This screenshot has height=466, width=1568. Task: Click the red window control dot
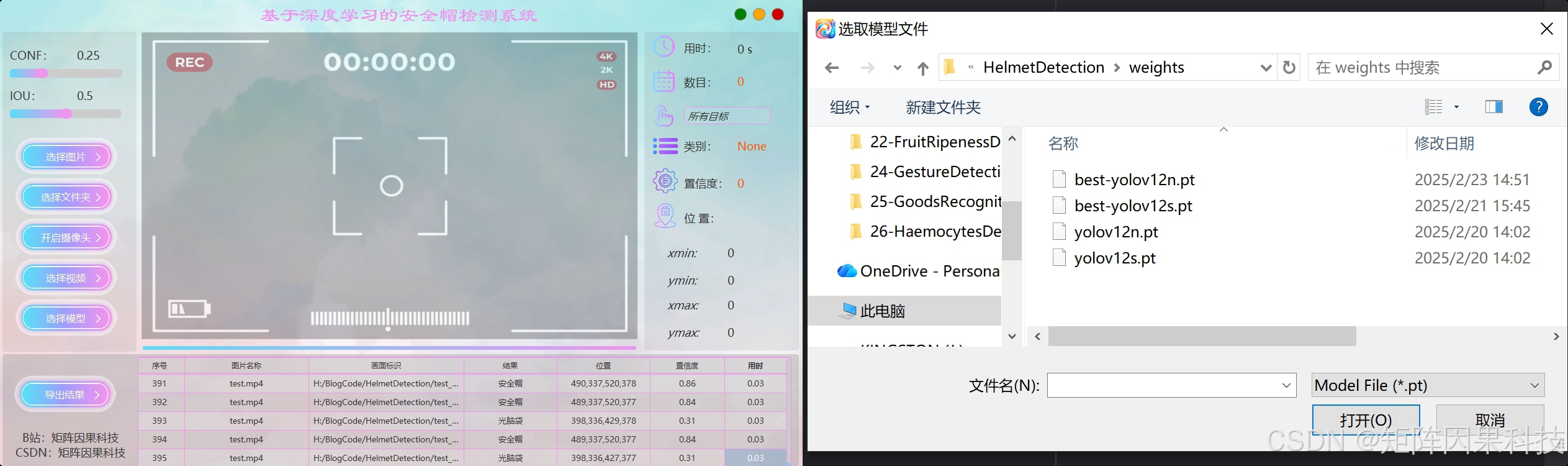click(778, 14)
